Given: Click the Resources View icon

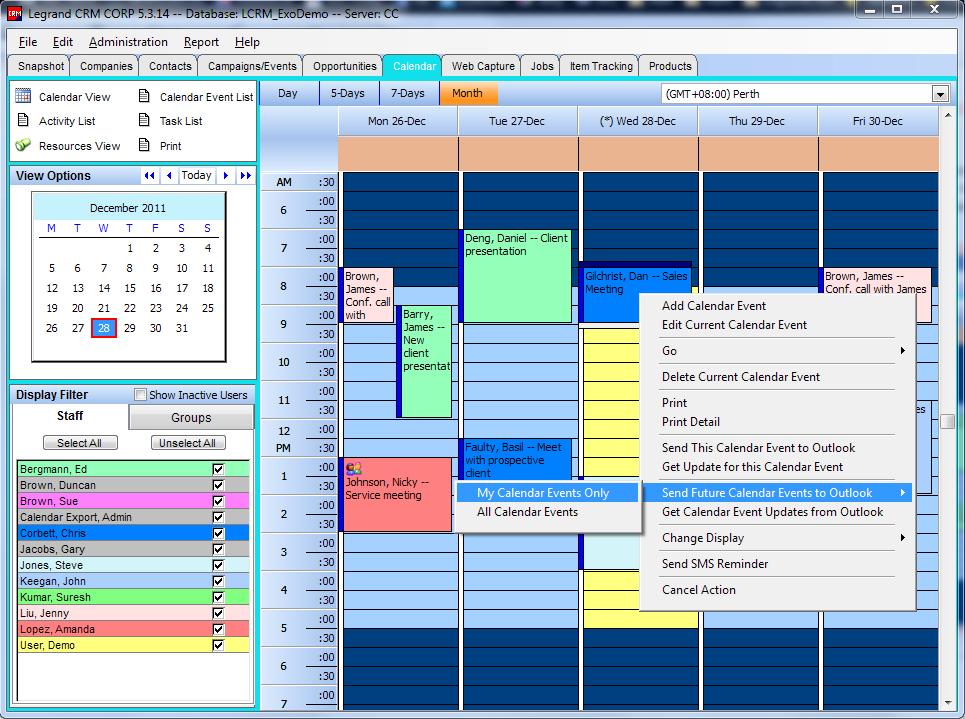Looking at the screenshot, I should coord(23,145).
